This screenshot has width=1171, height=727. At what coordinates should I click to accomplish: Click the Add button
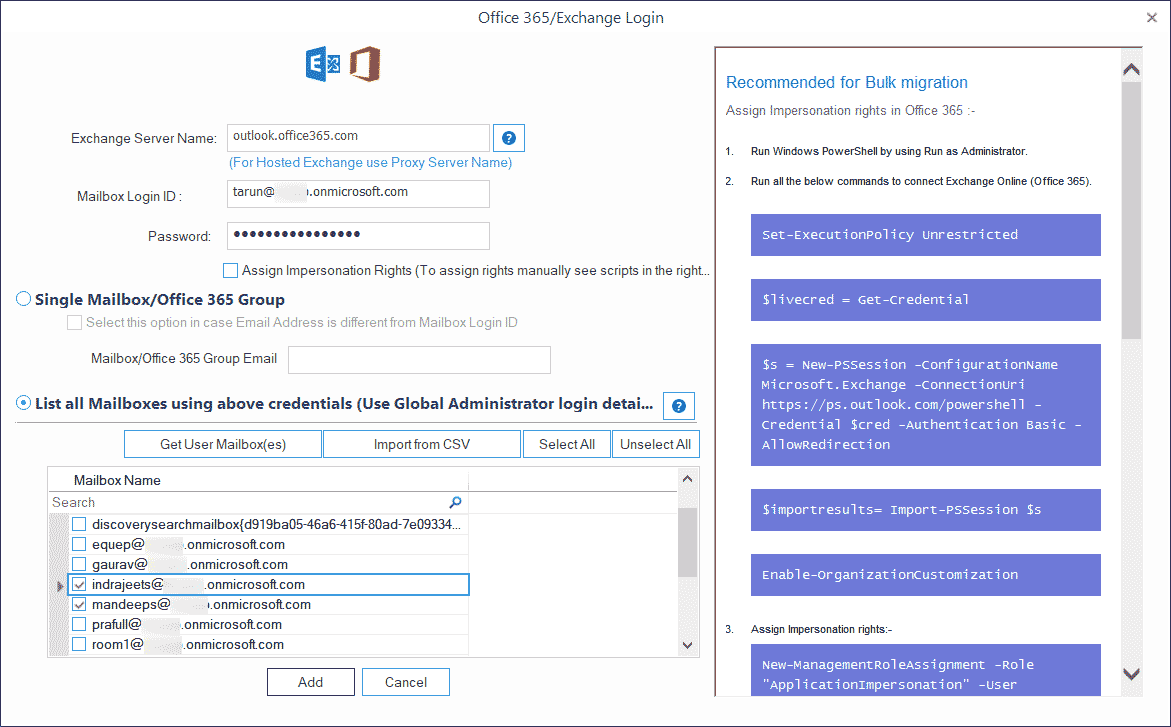[x=311, y=682]
